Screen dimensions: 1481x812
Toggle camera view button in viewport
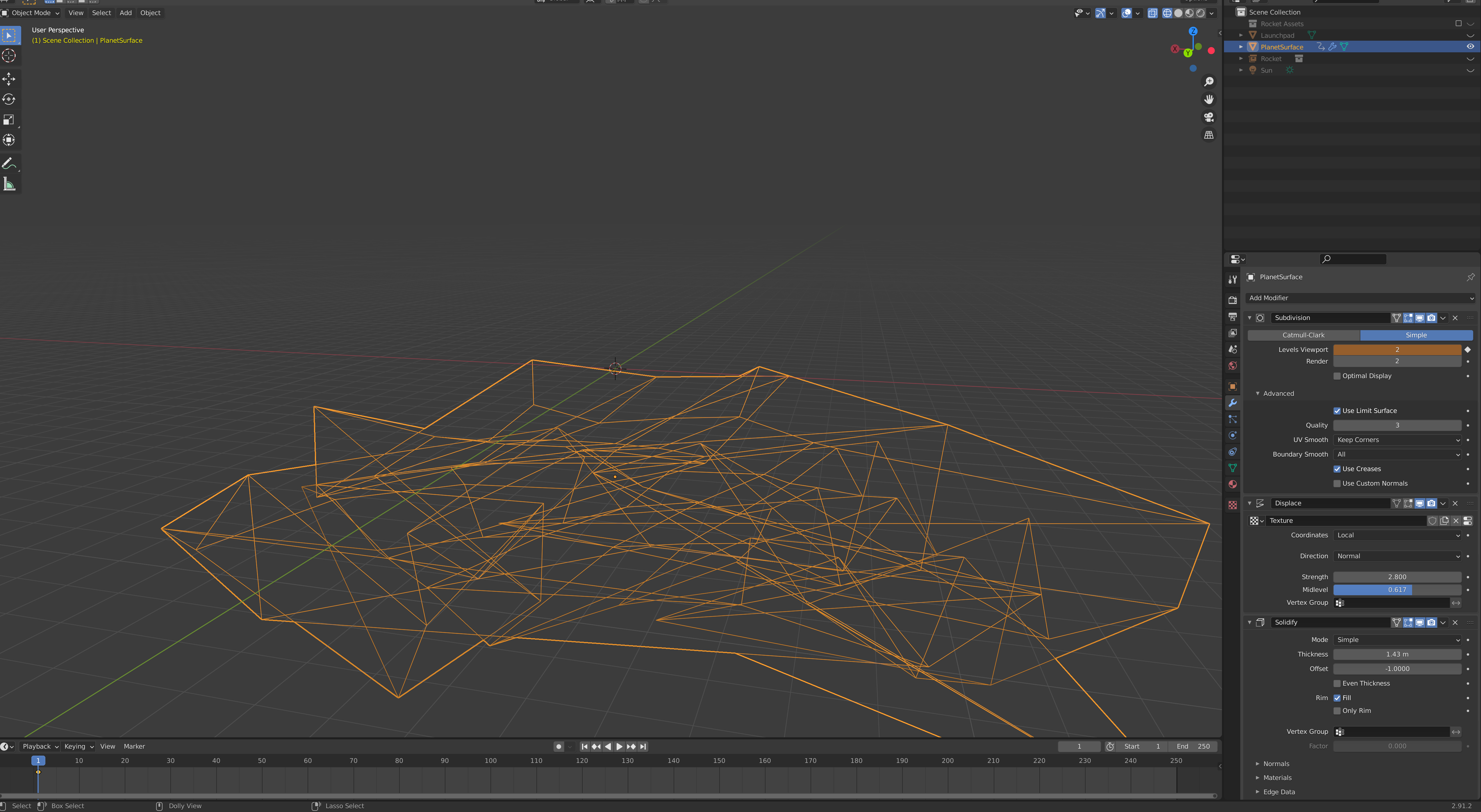(1209, 117)
